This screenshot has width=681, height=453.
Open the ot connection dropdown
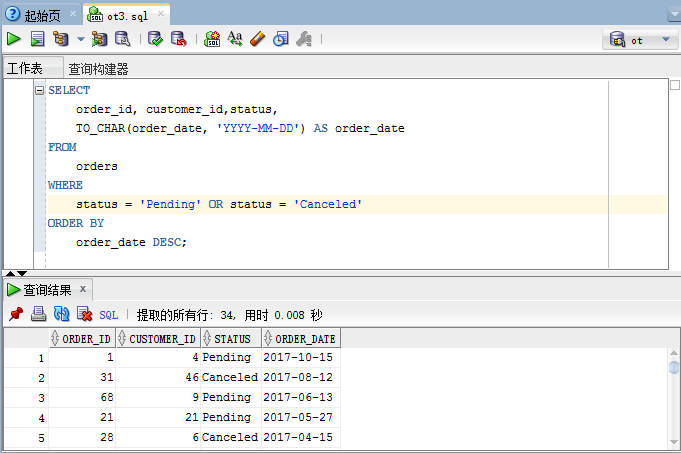(x=640, y=40)
